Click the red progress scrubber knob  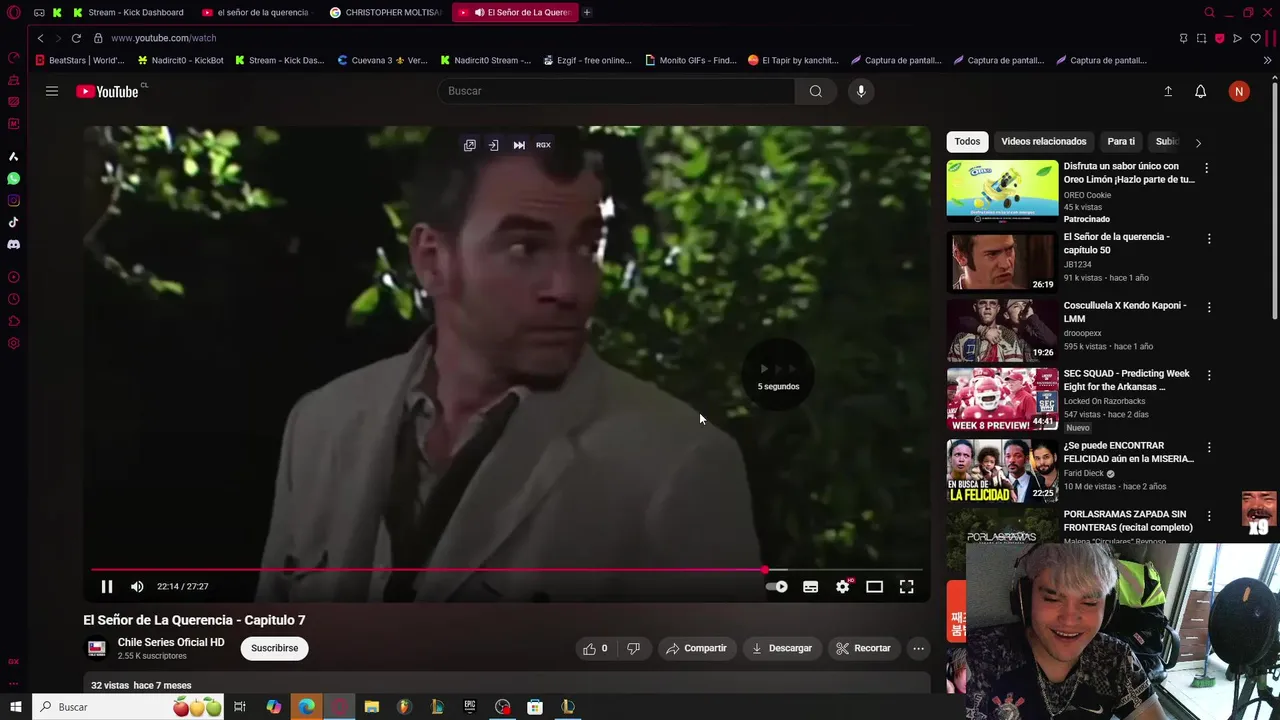765,570
